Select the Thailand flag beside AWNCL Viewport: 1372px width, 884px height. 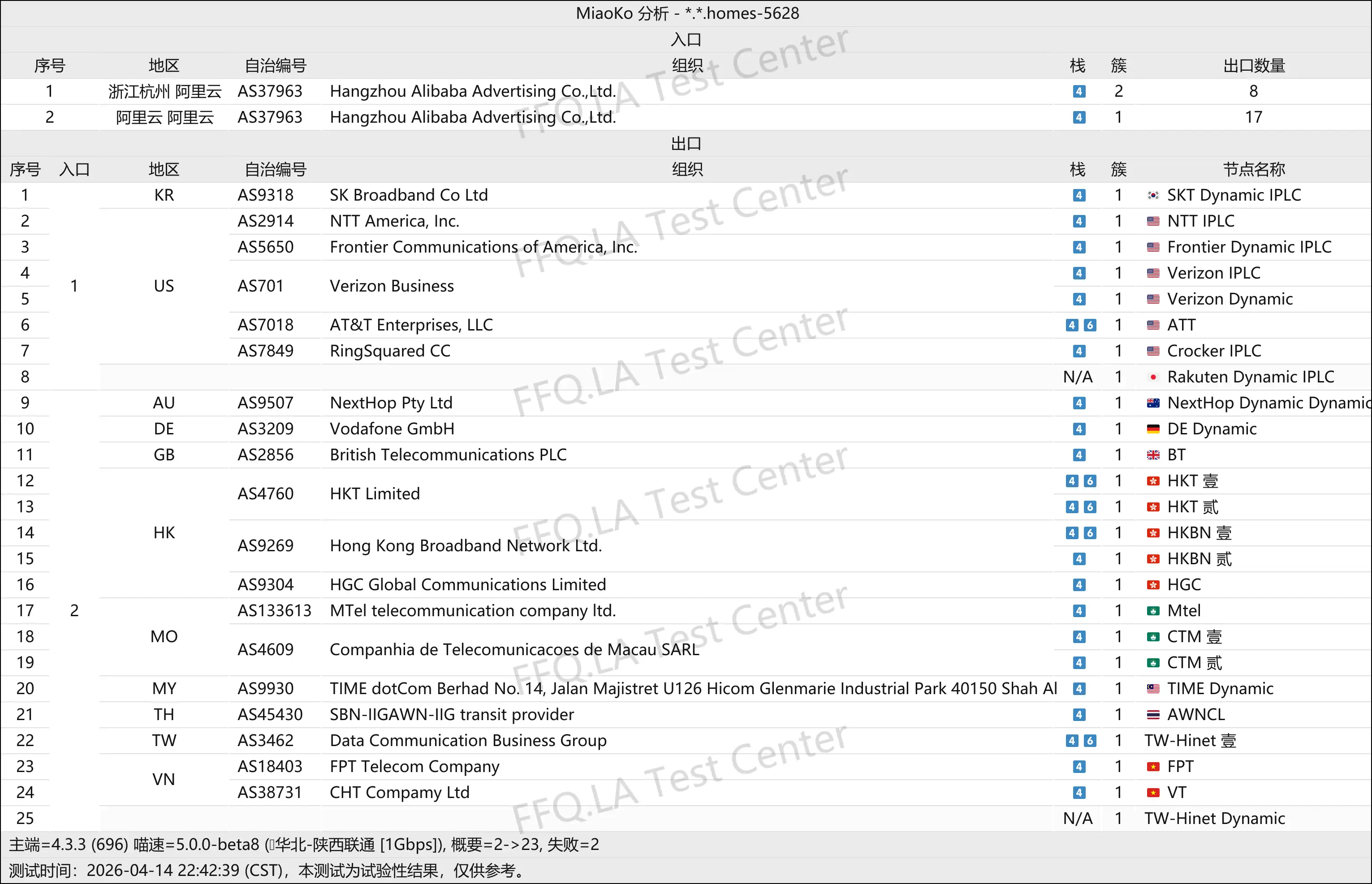(x=1152, y=715)
